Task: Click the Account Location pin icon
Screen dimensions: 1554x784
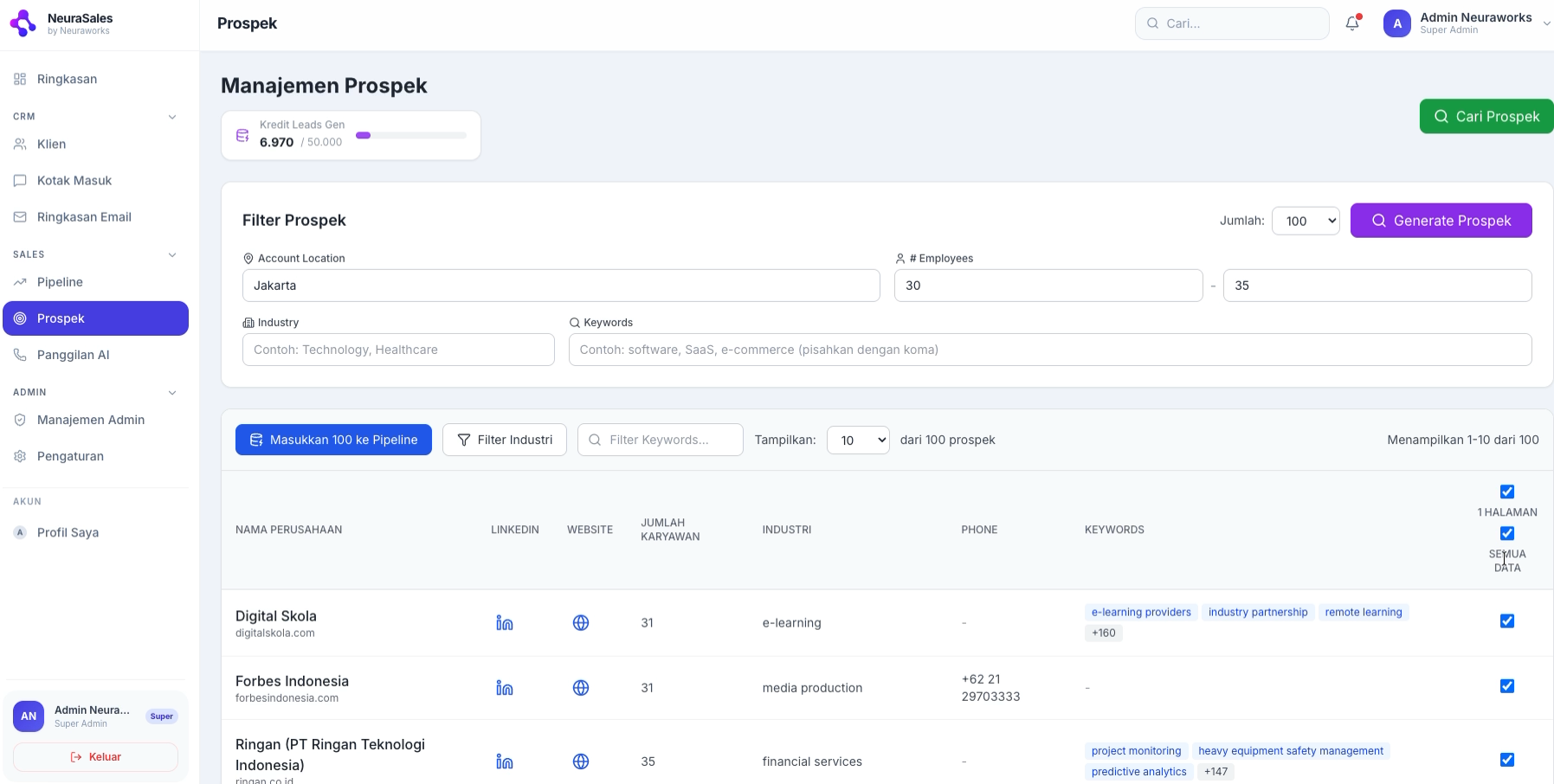Action: coord(248,259)
